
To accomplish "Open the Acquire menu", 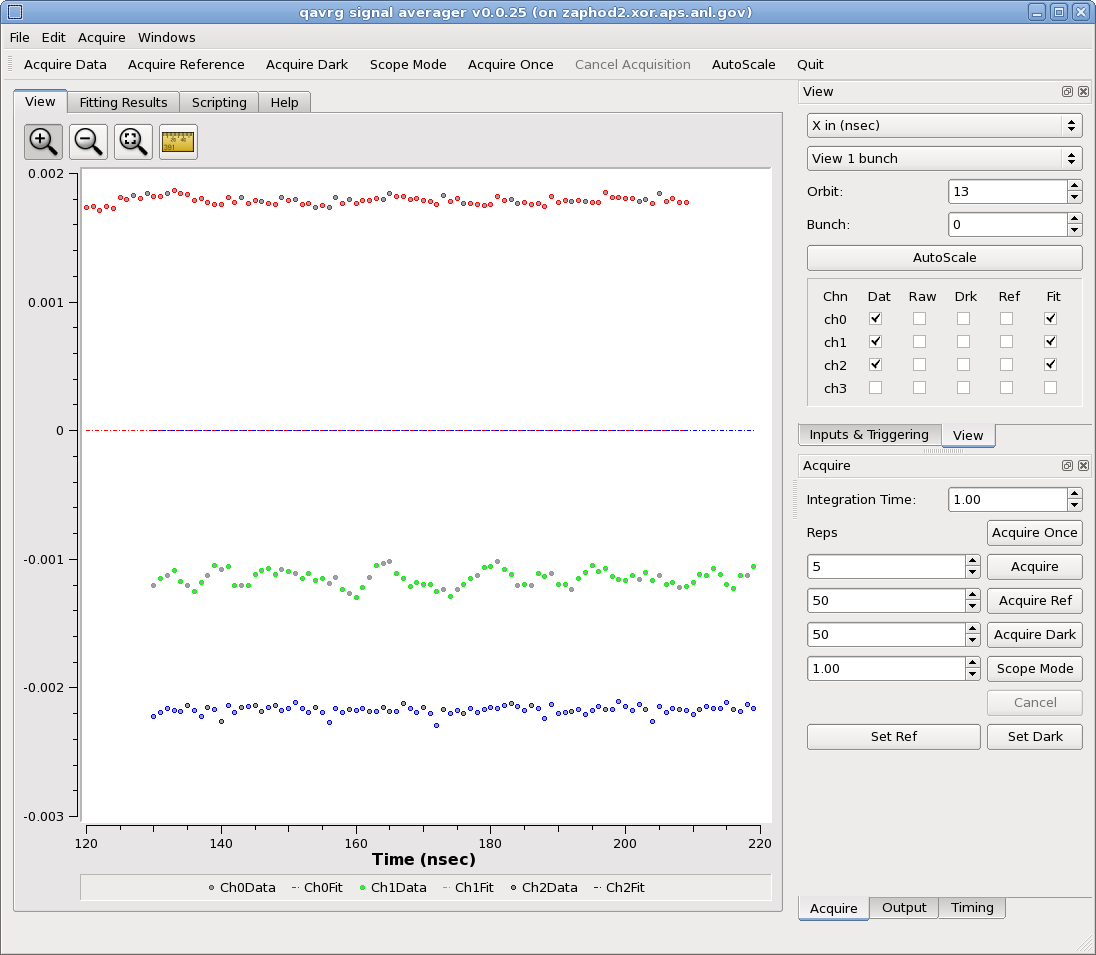I will (101, 37).
